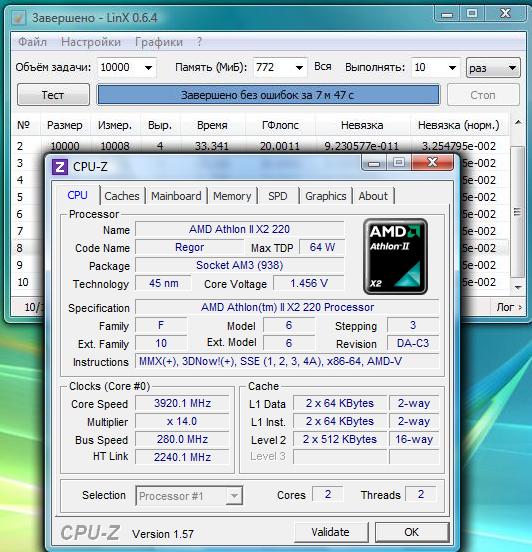Click the AMD Athlon II X2 220 name field
Viewport: 532px width, 552px height.
(x=239, y=229)
